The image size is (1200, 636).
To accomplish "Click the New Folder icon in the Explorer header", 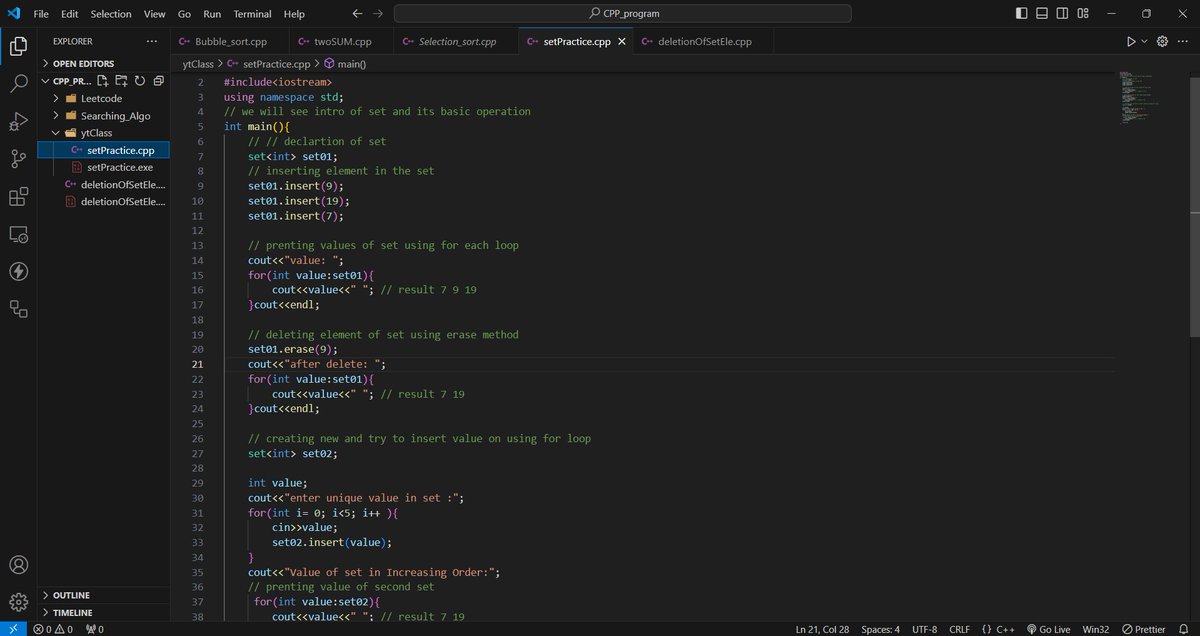I will pyautogui.click(x=121, y=81).
